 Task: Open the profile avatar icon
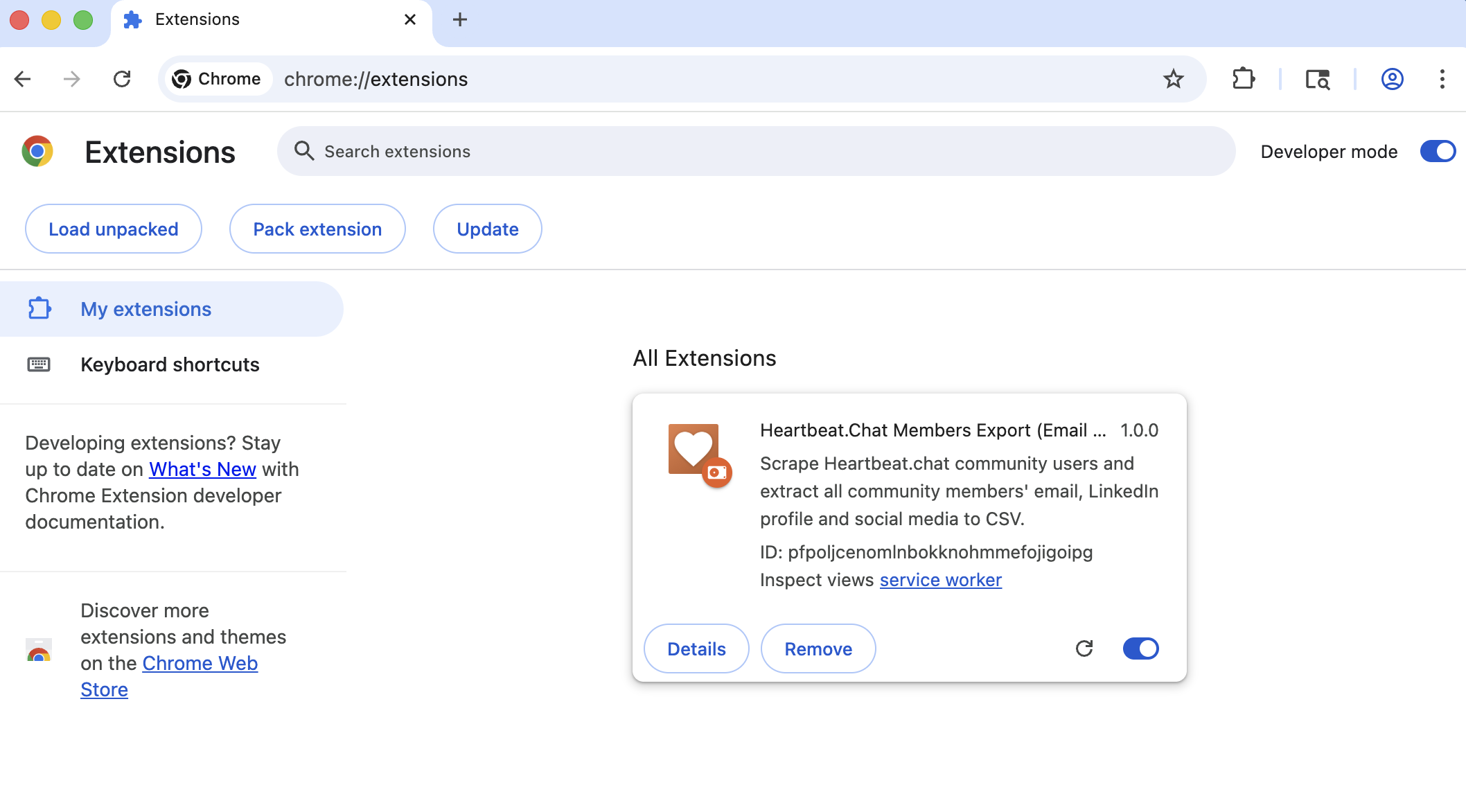coord(1392,79)
